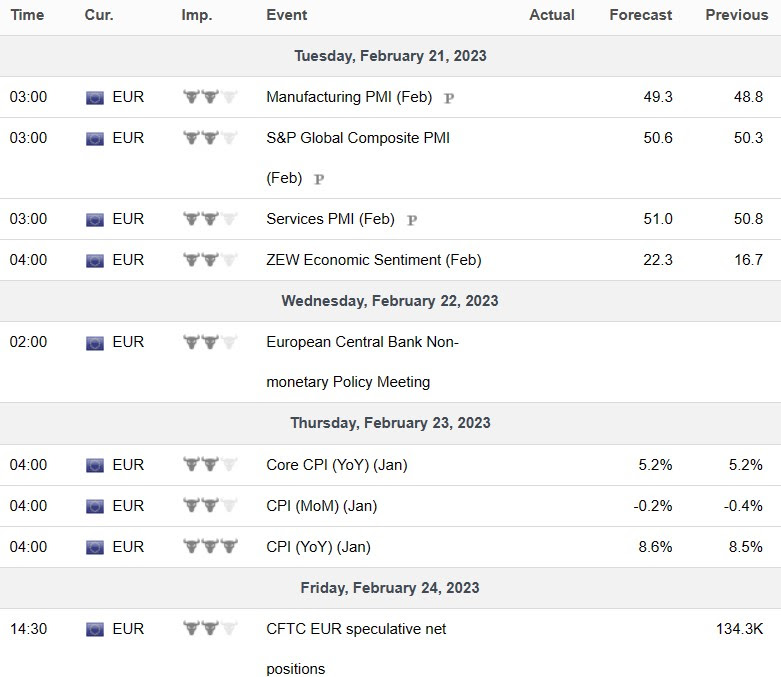
Task: Click the Event column header
Action: pyautogui.click(x=287, y=15)
